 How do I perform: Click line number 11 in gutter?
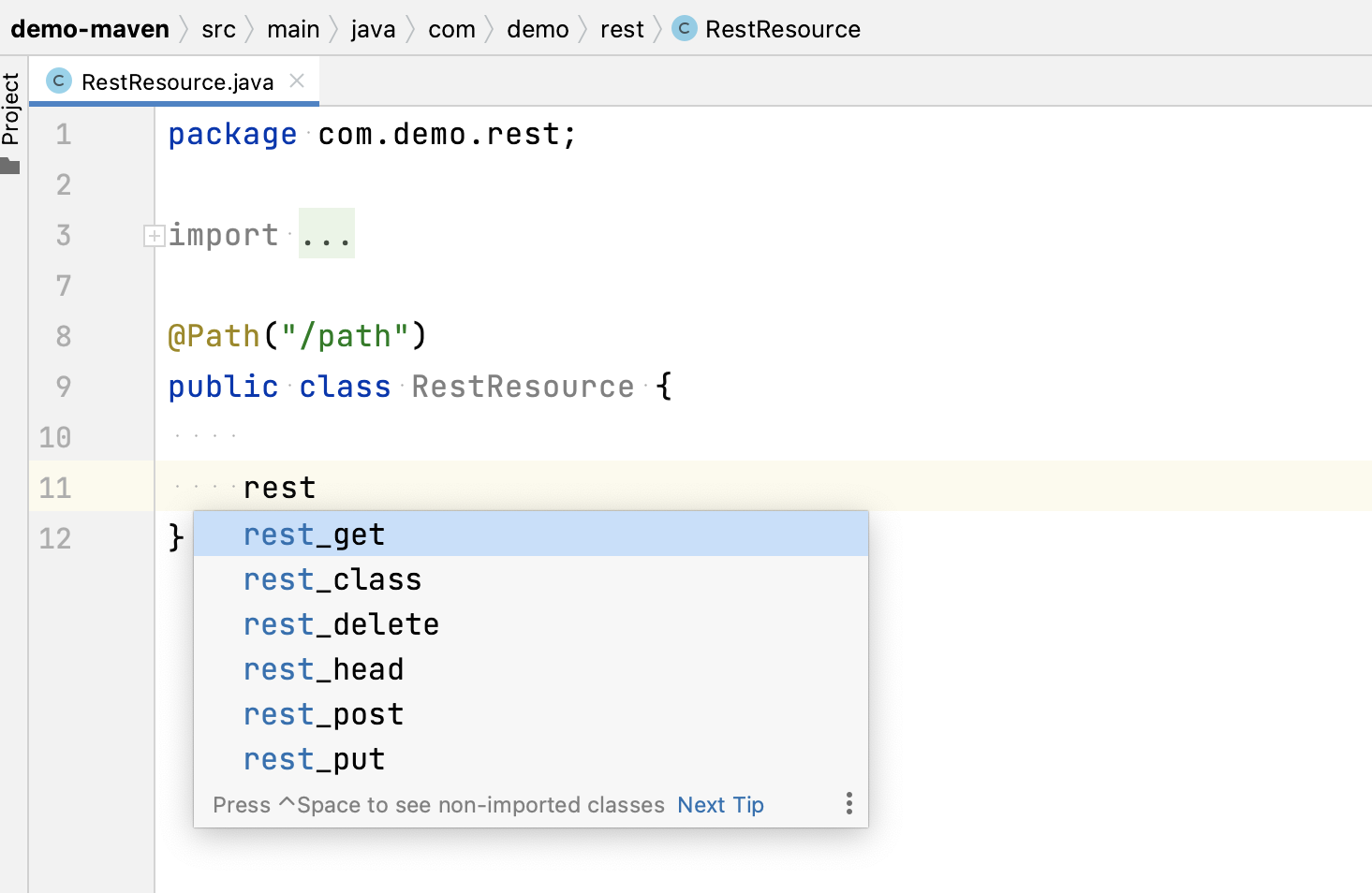coord(55,489)
